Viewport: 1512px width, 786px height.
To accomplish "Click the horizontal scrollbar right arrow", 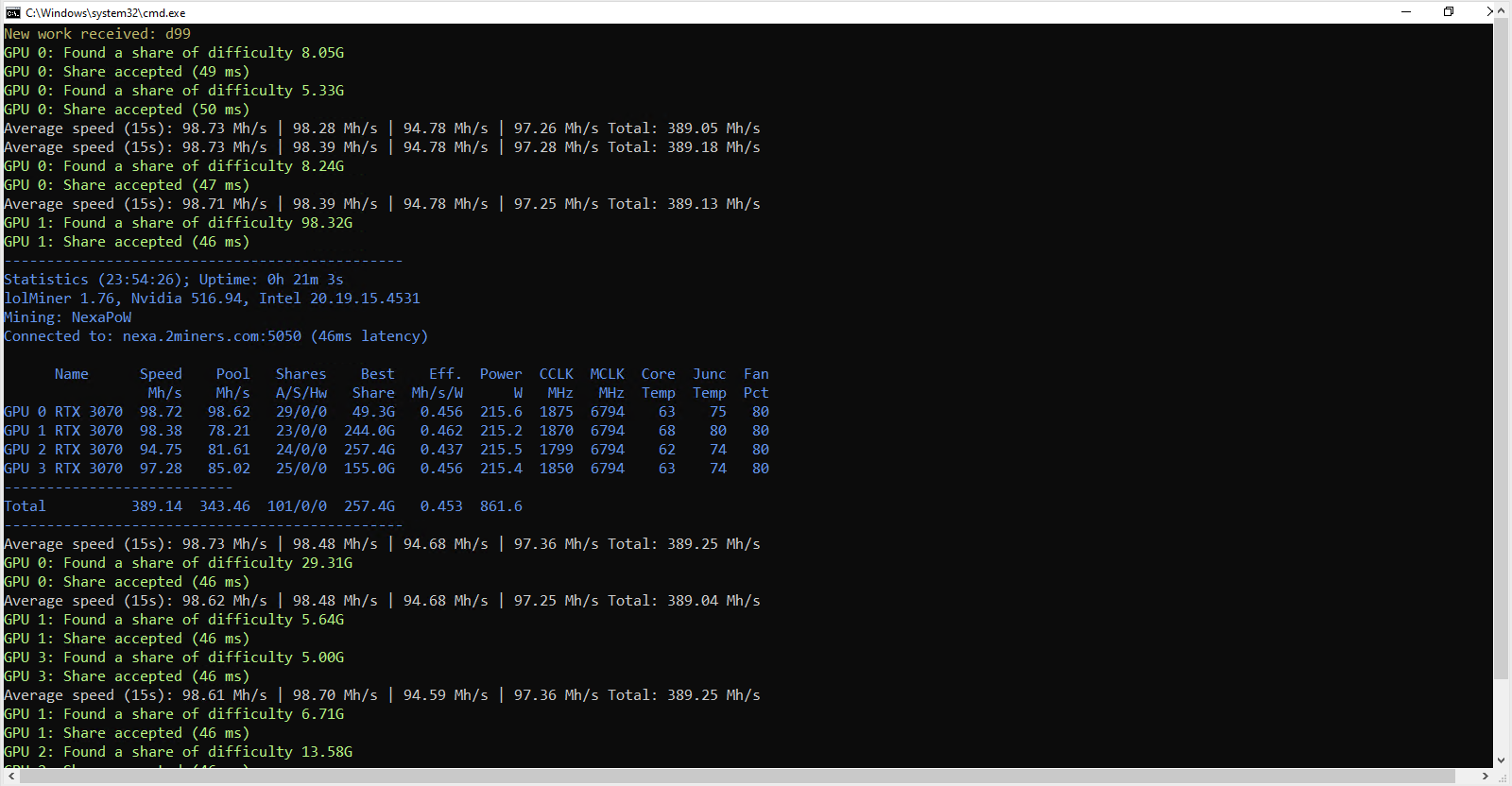I will pyautogui.click(x=1486, y=776).
